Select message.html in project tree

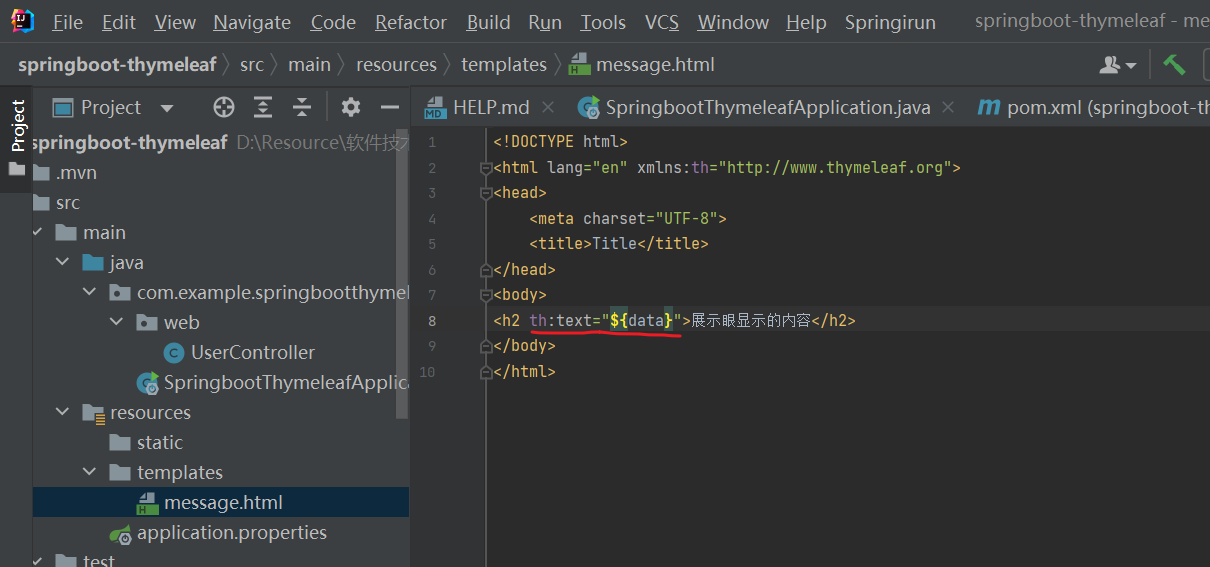coord(221,502)
